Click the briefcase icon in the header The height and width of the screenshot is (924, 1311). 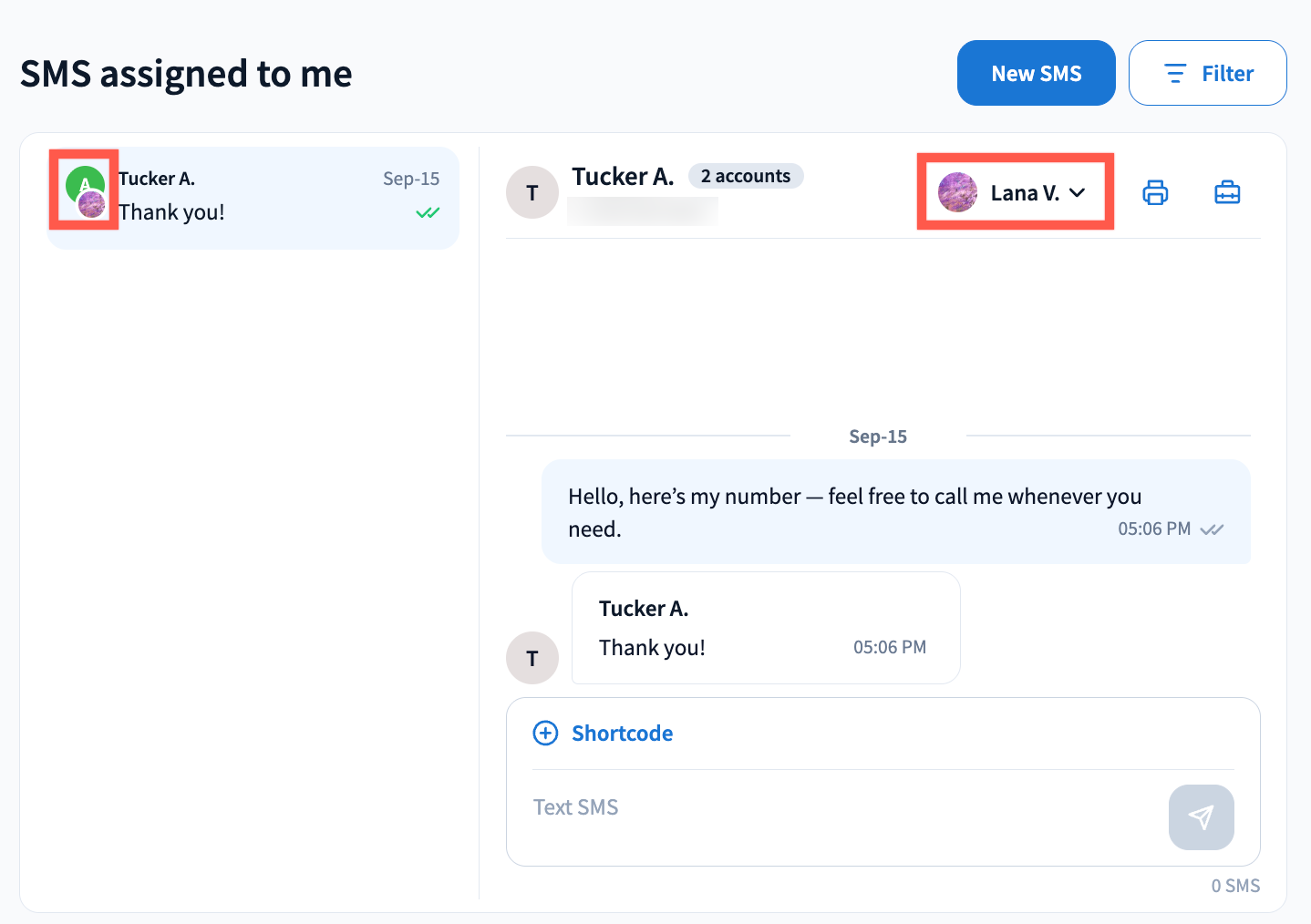click(x=1227, y=192)
